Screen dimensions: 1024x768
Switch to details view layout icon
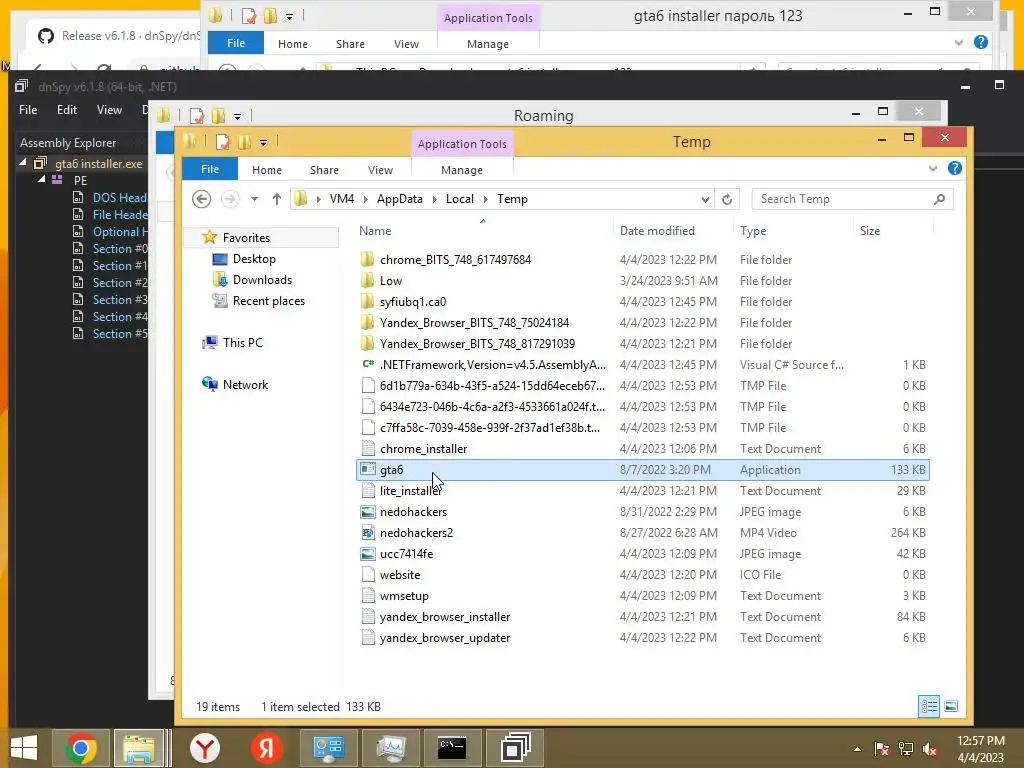(x=929, y=706)
